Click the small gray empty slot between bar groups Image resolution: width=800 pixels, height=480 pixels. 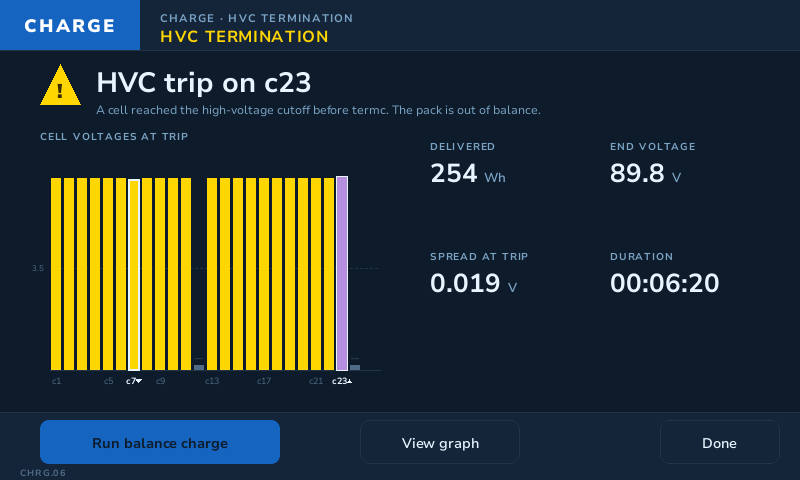click(x=199, y=367)
